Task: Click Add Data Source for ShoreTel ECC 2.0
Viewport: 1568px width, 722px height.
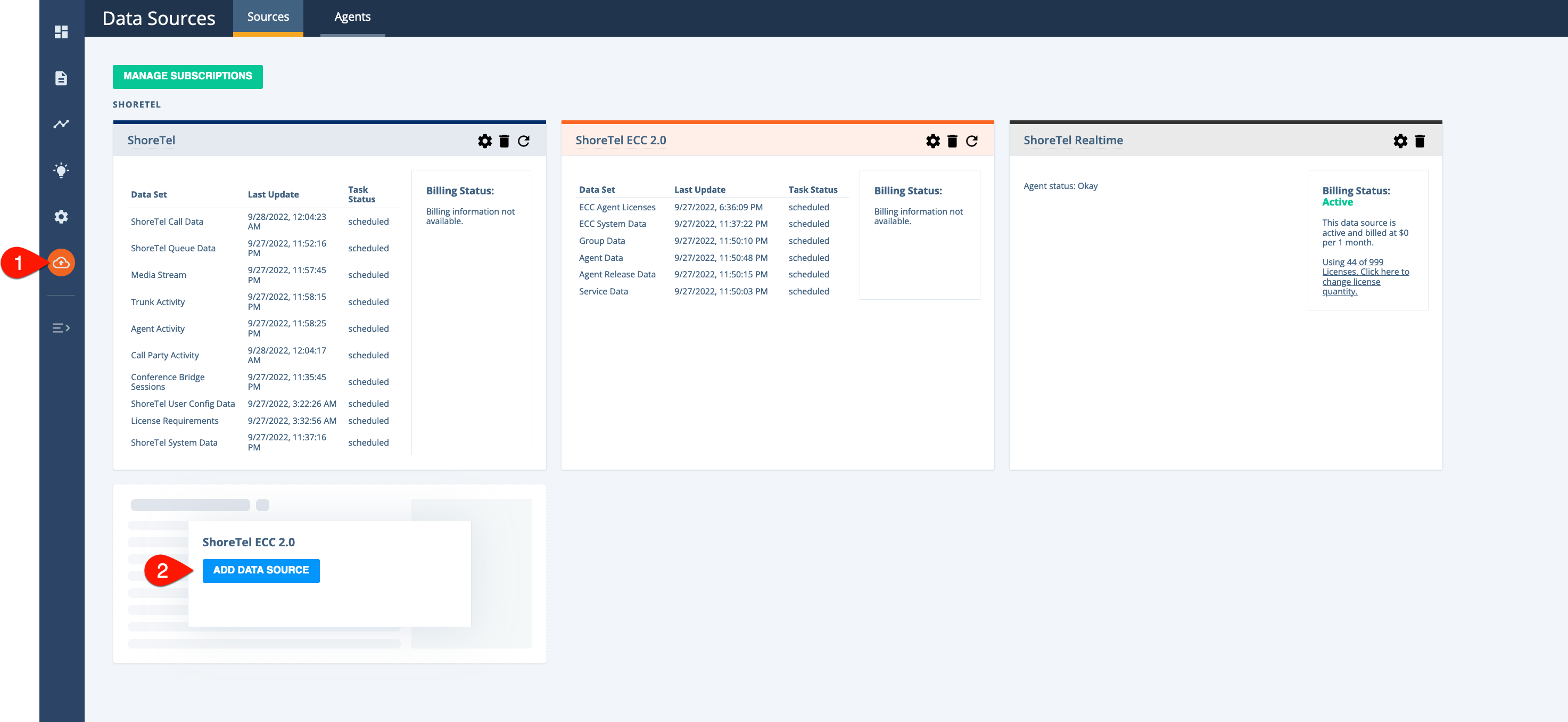Action: point(261,570)
